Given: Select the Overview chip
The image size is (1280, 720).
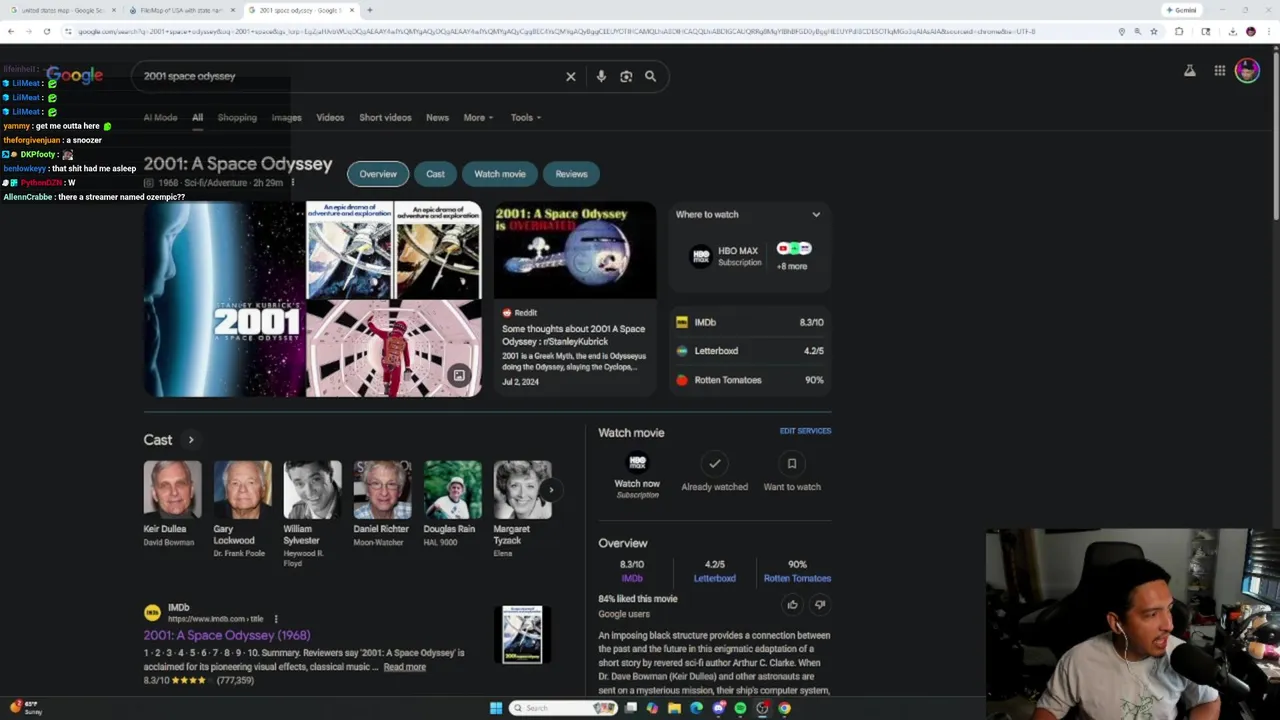Looking at the screenshot, I should click(x=378, y=174).
